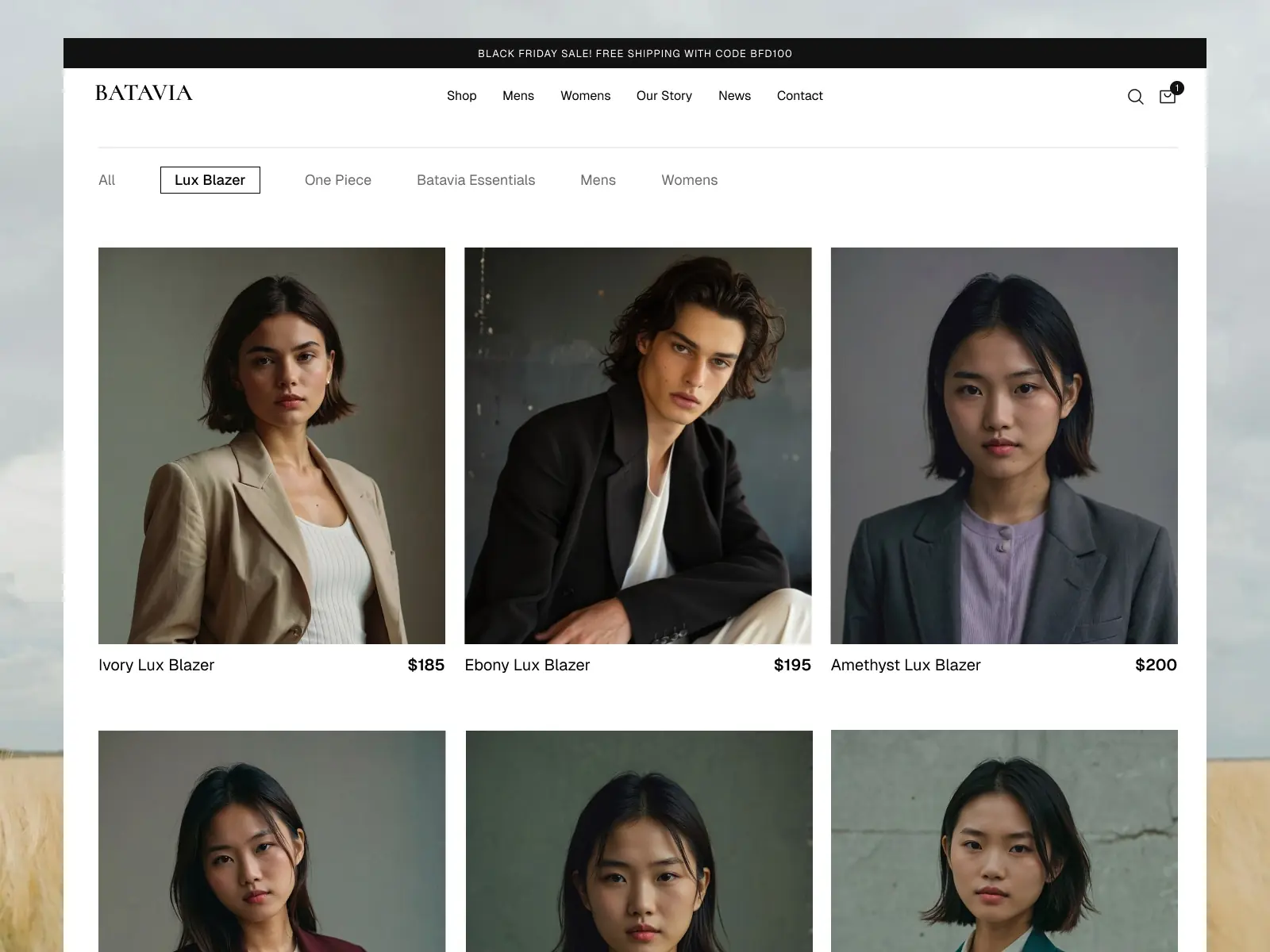Open the Womens navigation menu

(585, 96)
